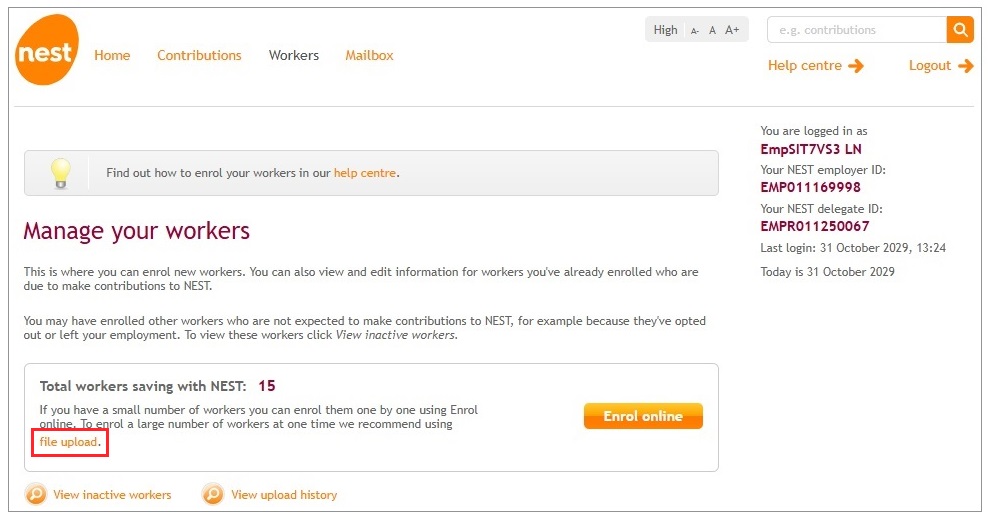This screenshot has width=988, height=515.
Task: Click into the search input field
Action: pos(857,30)
